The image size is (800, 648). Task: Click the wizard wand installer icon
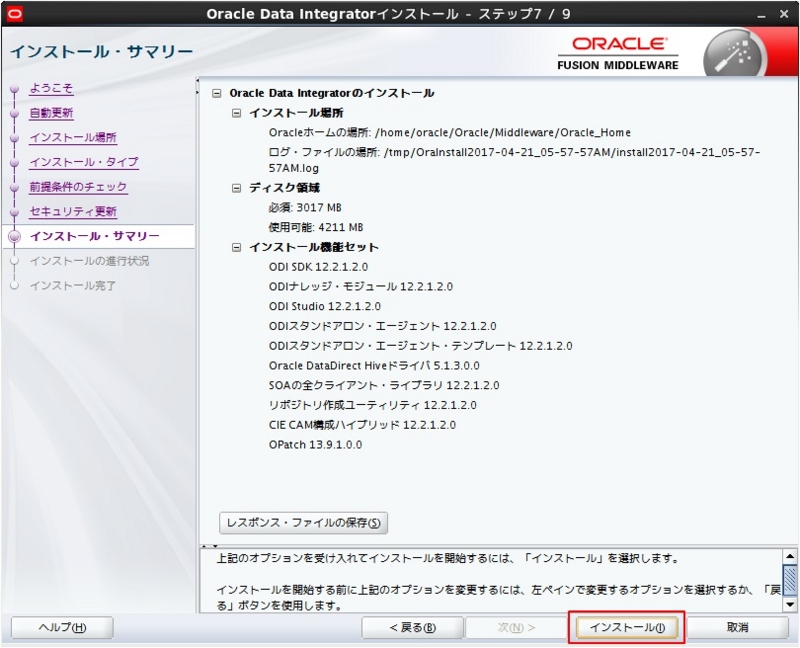point(734,55)
